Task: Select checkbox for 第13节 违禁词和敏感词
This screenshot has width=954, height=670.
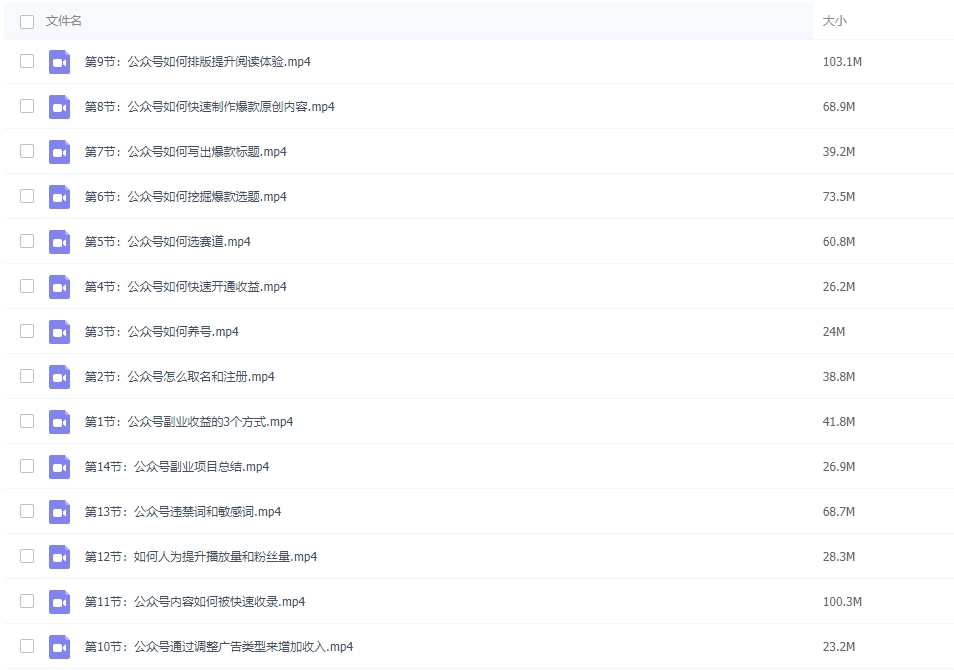Action: pos(27,511)
